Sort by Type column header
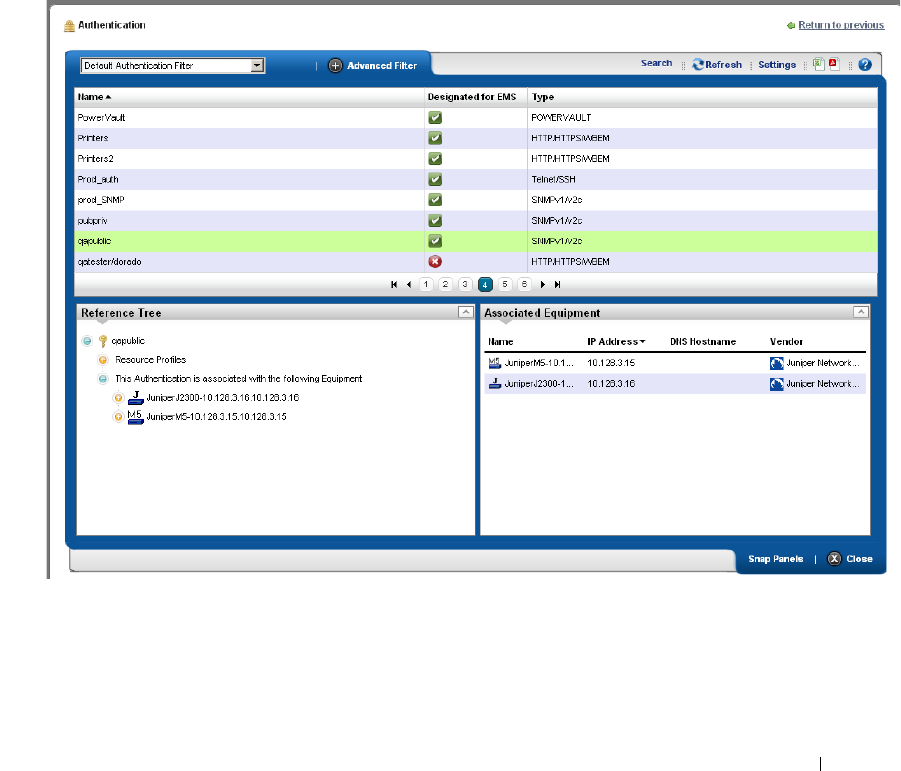The height and width of the screenshot is (771, 901). [542, 97]
